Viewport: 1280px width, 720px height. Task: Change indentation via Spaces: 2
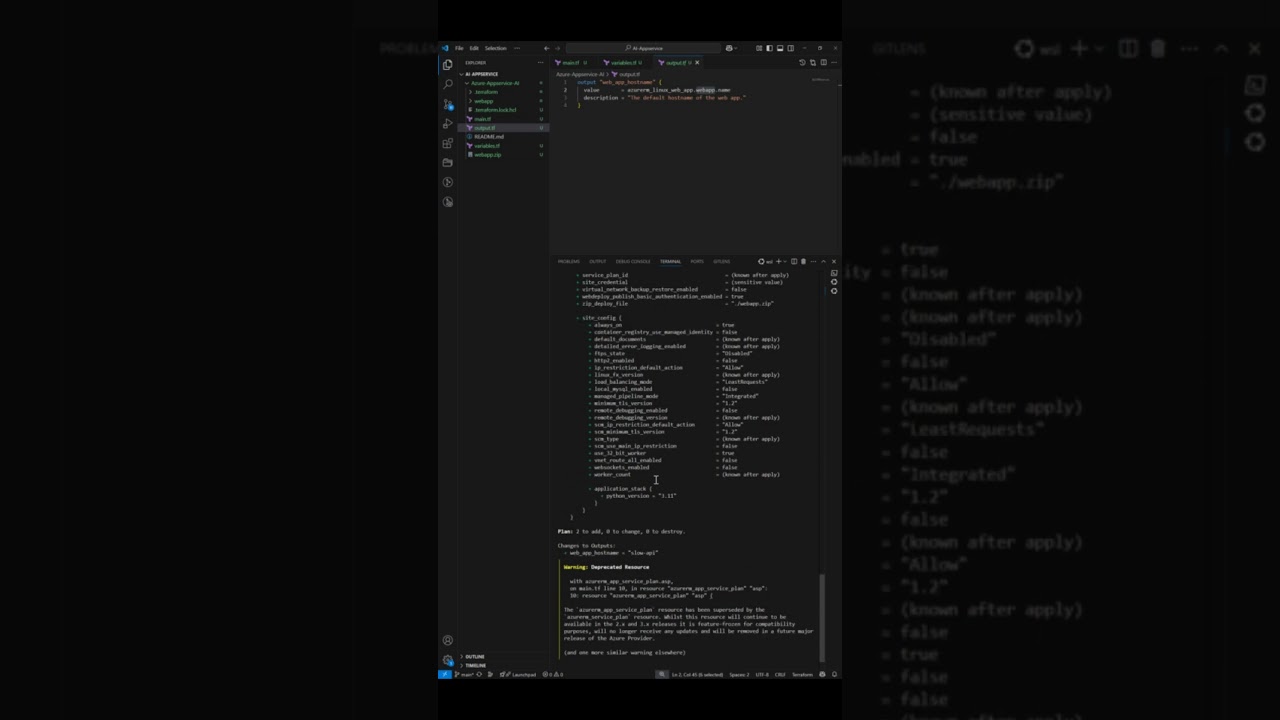click(x=739, y=674)
